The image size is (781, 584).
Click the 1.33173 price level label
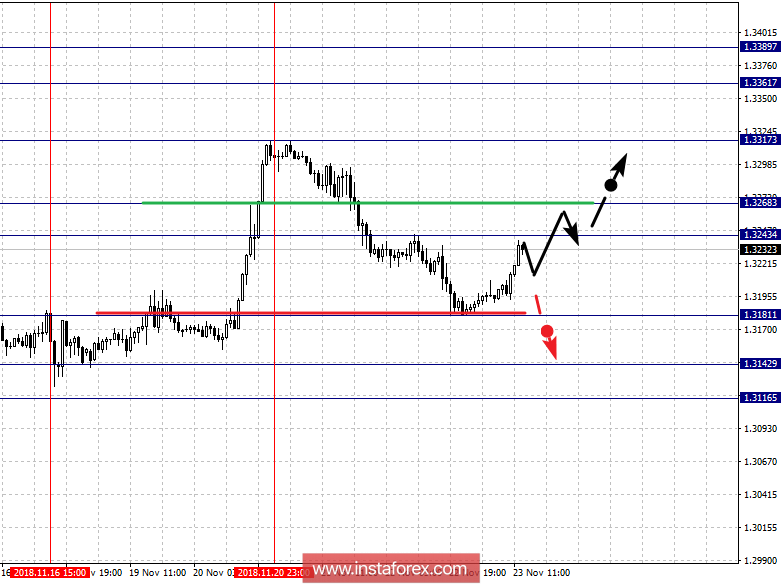pos(760,140)
